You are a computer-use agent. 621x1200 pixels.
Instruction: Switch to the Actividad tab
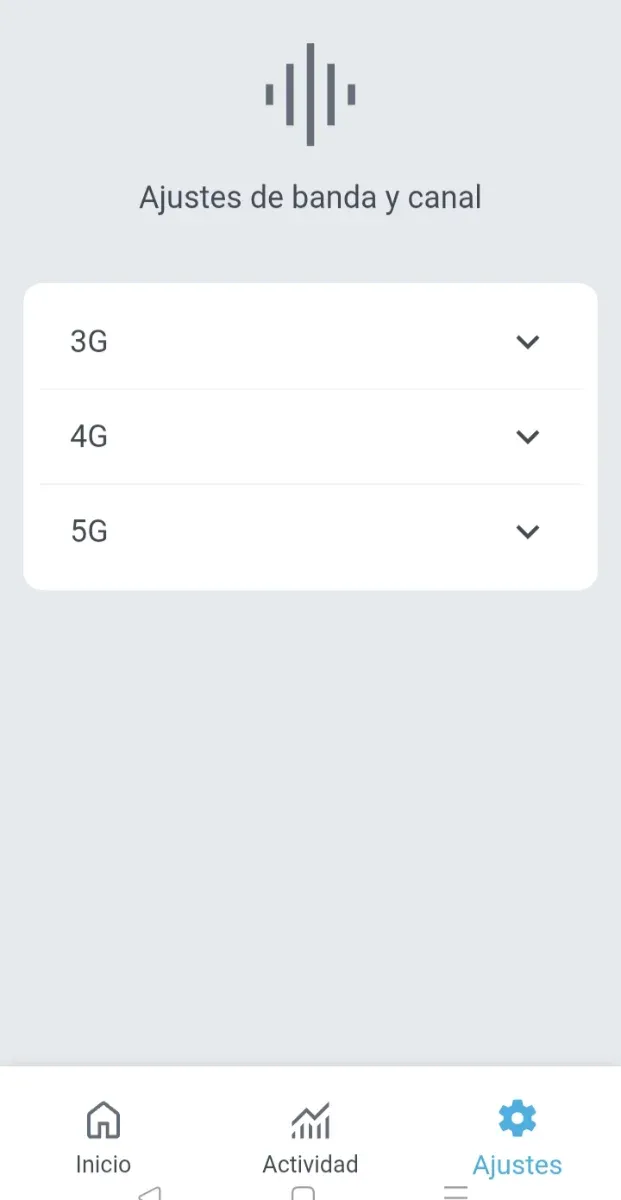[x=310, y=1140]
